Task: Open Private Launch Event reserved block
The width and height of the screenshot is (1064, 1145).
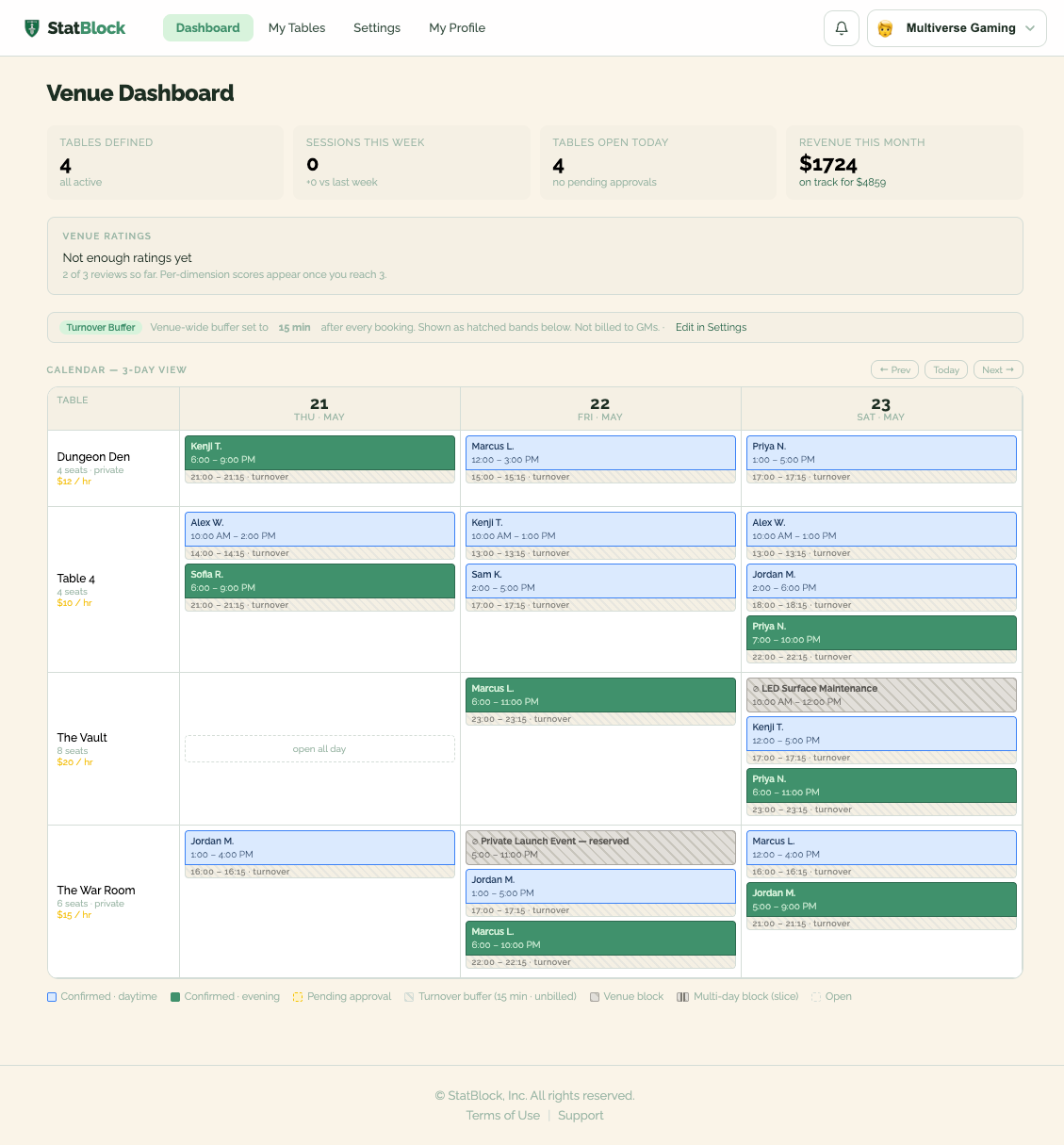Action: click(600, 847)
